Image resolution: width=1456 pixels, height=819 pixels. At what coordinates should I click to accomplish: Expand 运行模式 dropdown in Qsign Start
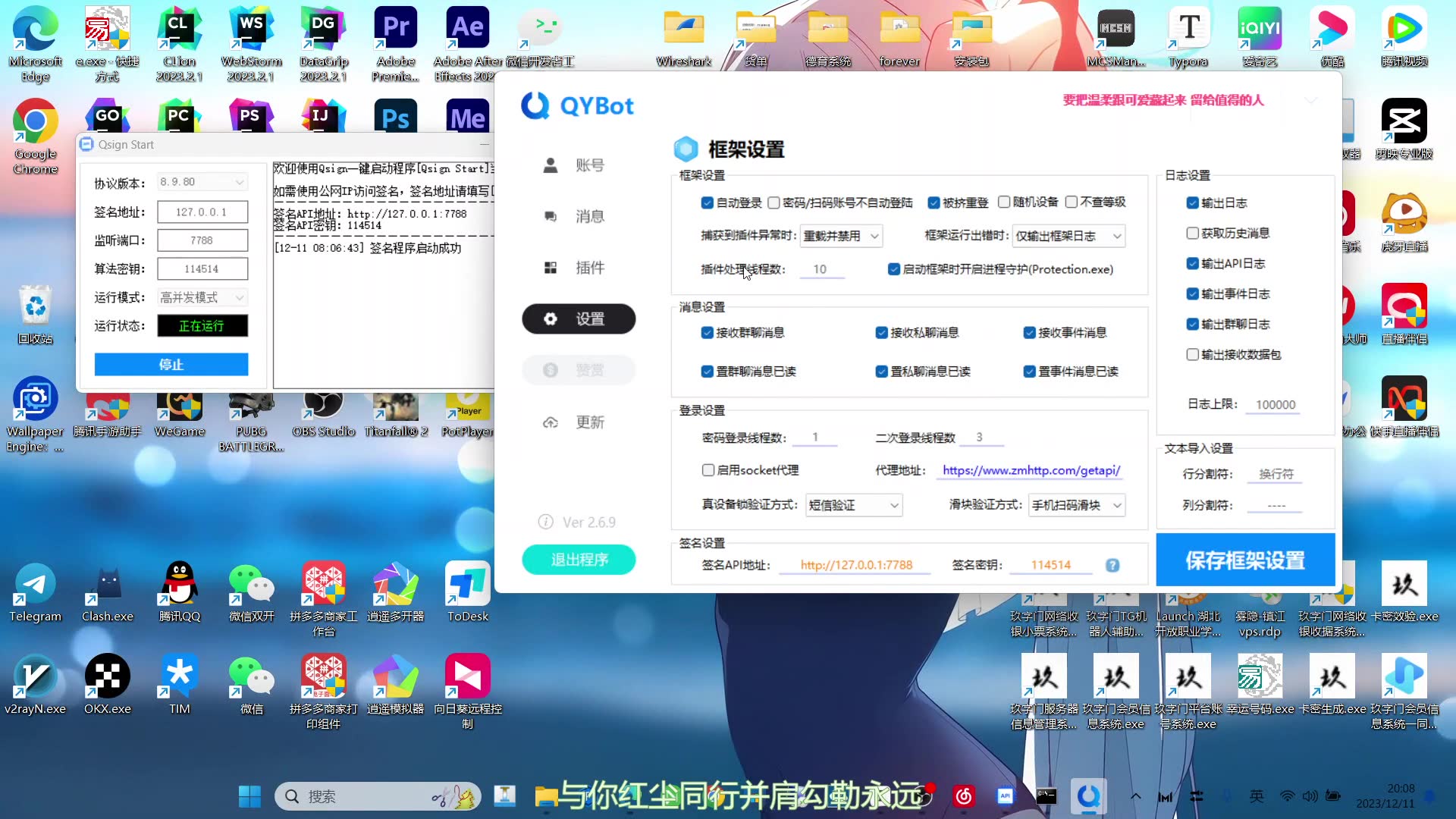(x=202, y=297)
